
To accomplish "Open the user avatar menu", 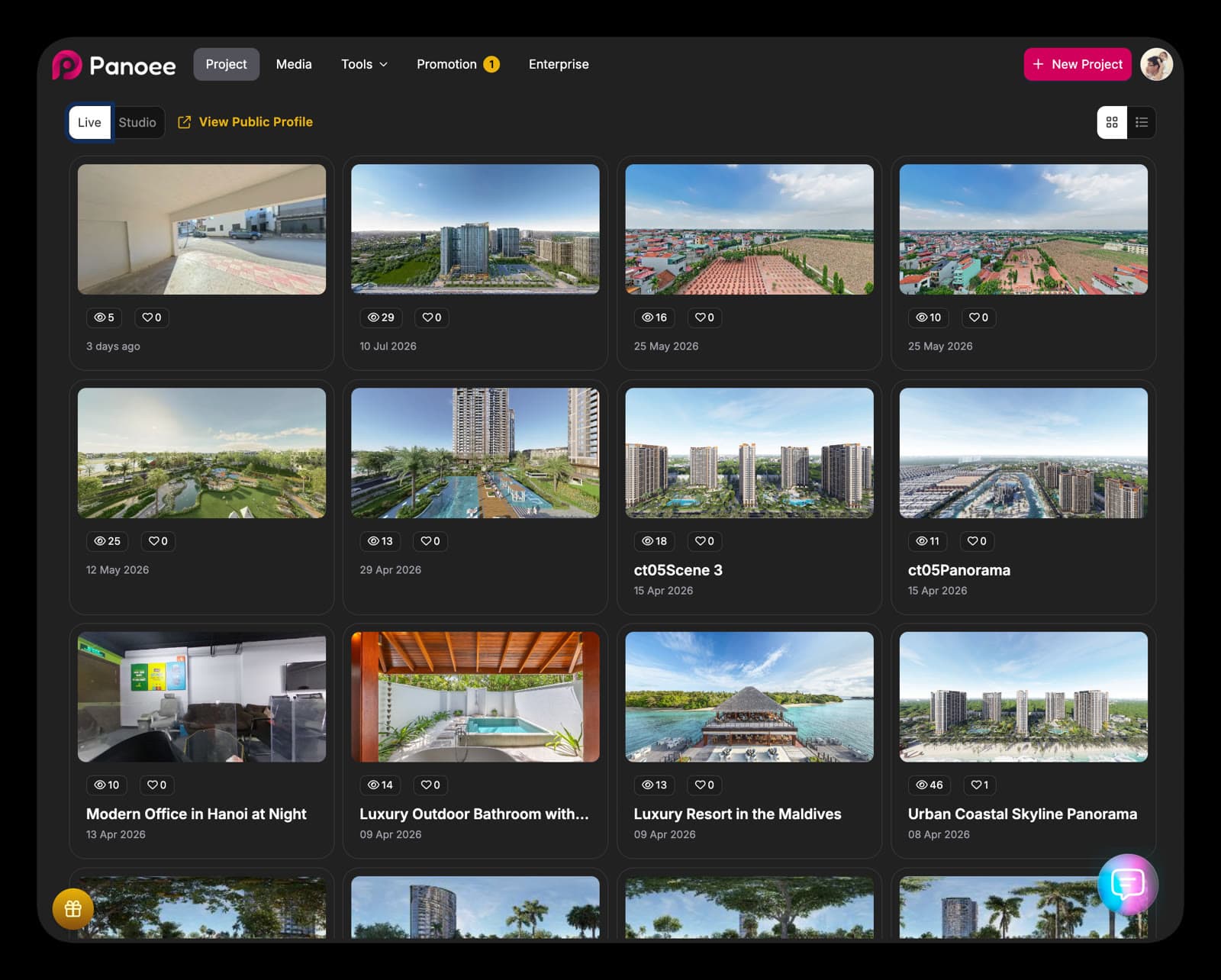I will [1156, 64].
